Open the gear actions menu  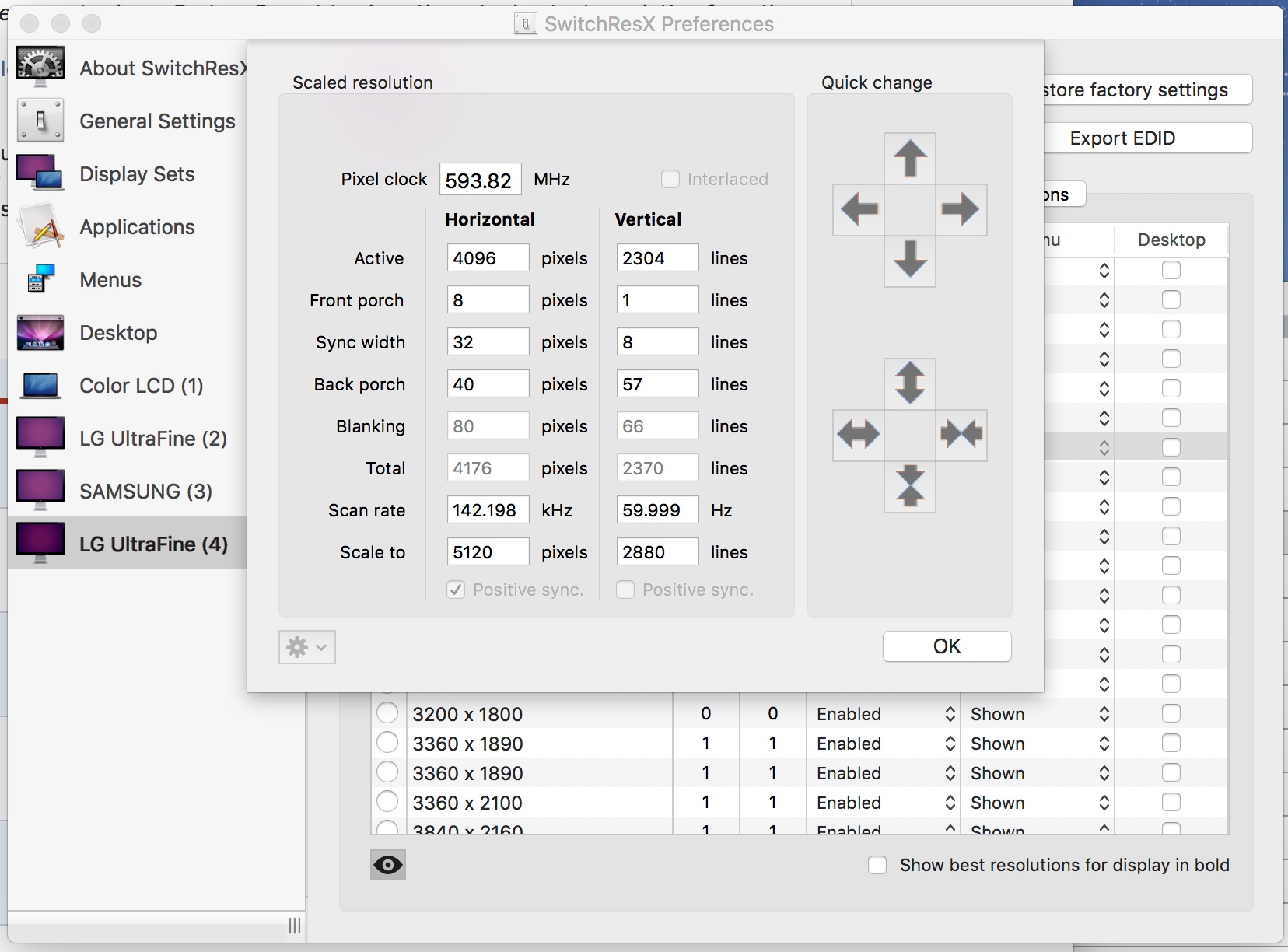tap(307, 647)
